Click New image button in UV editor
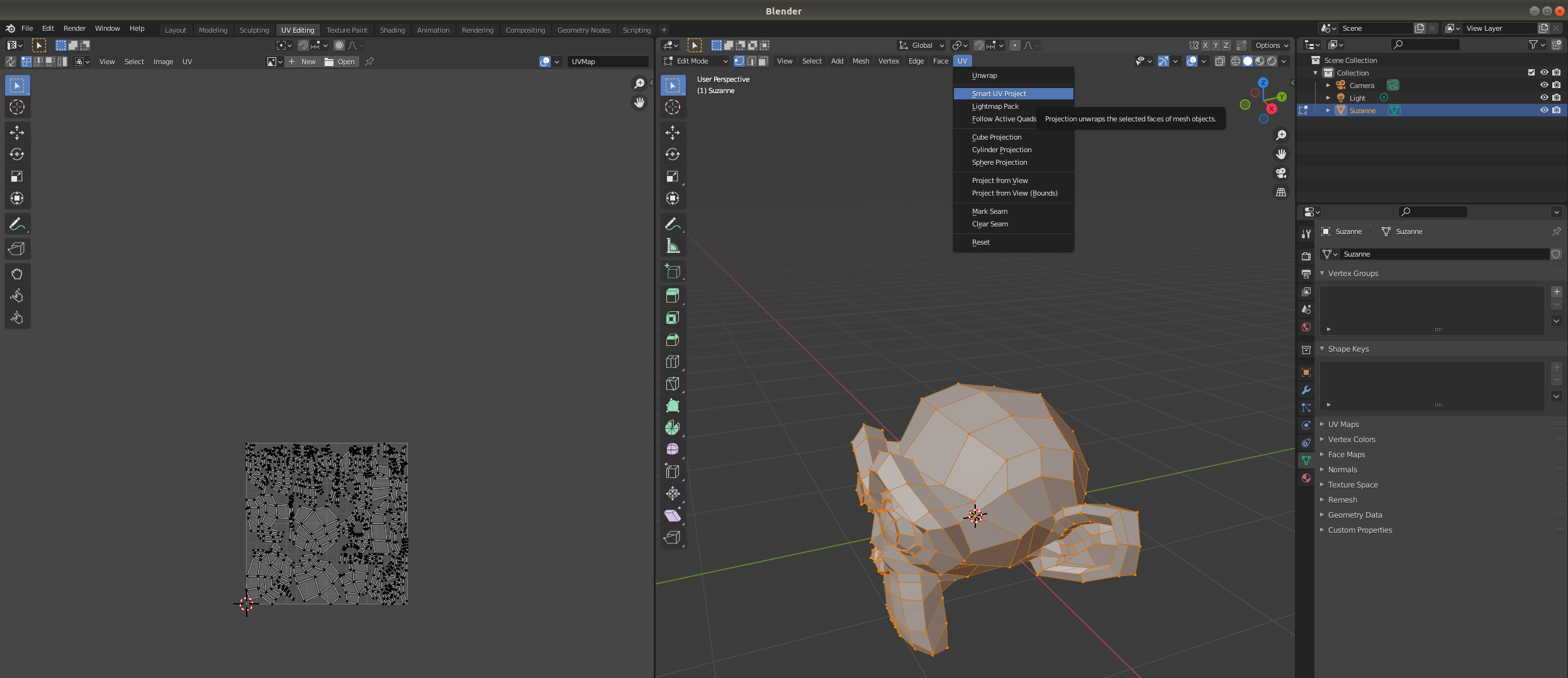 (x=303, y=62)
